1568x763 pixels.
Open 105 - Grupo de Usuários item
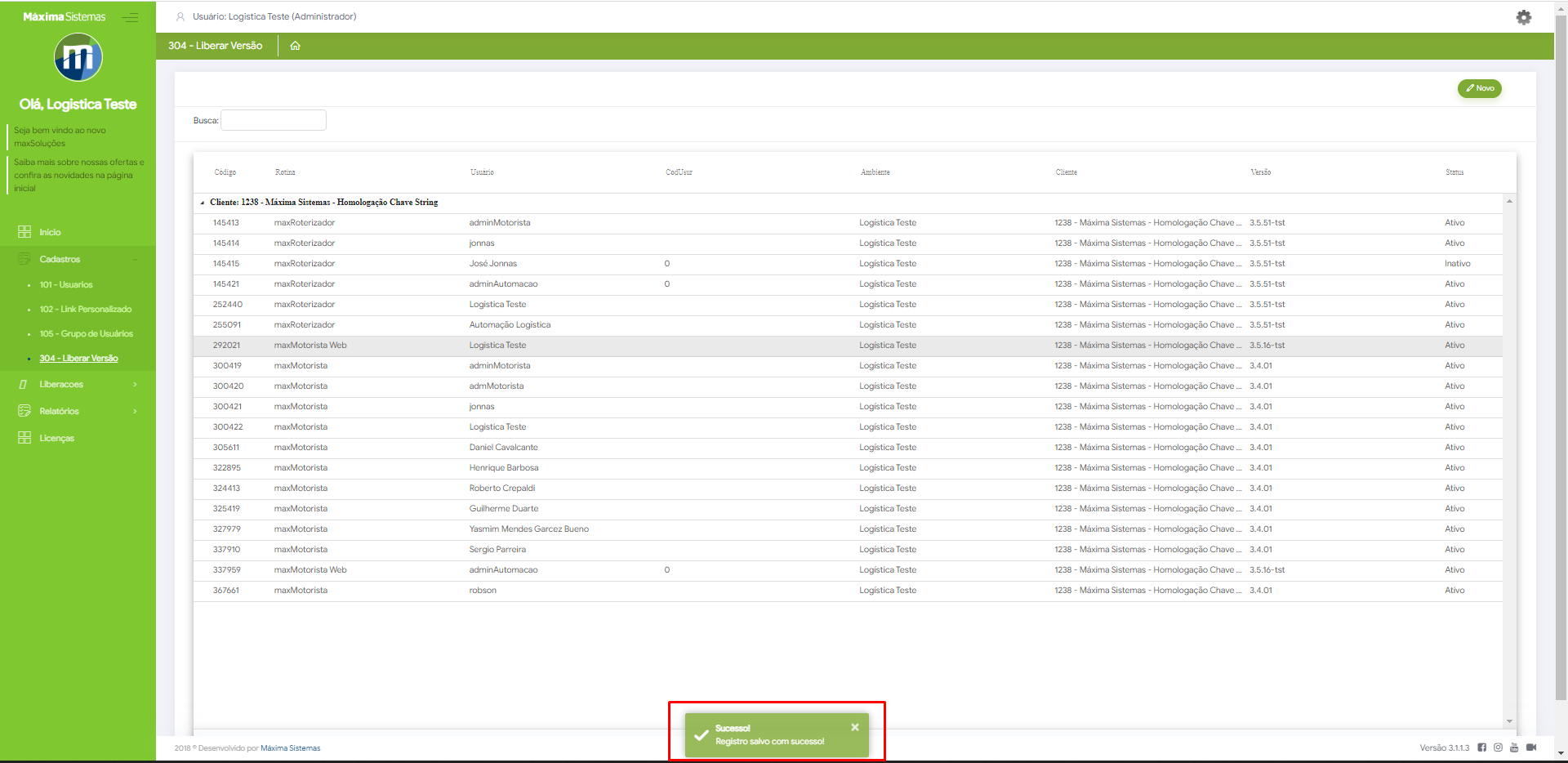[x=86, y=333]
